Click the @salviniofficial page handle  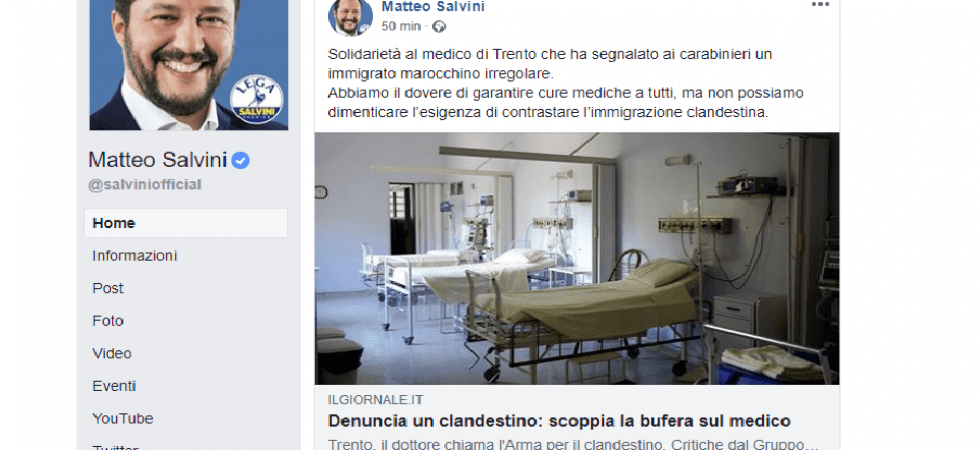(144, 184)
